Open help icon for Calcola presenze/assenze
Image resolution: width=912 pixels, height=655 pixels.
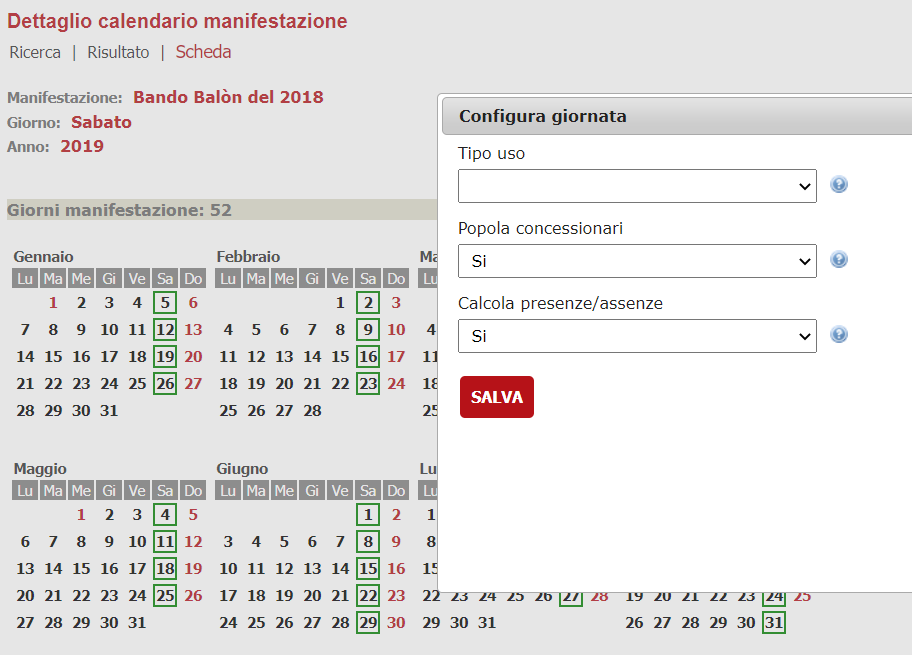[x=838, y=333]
